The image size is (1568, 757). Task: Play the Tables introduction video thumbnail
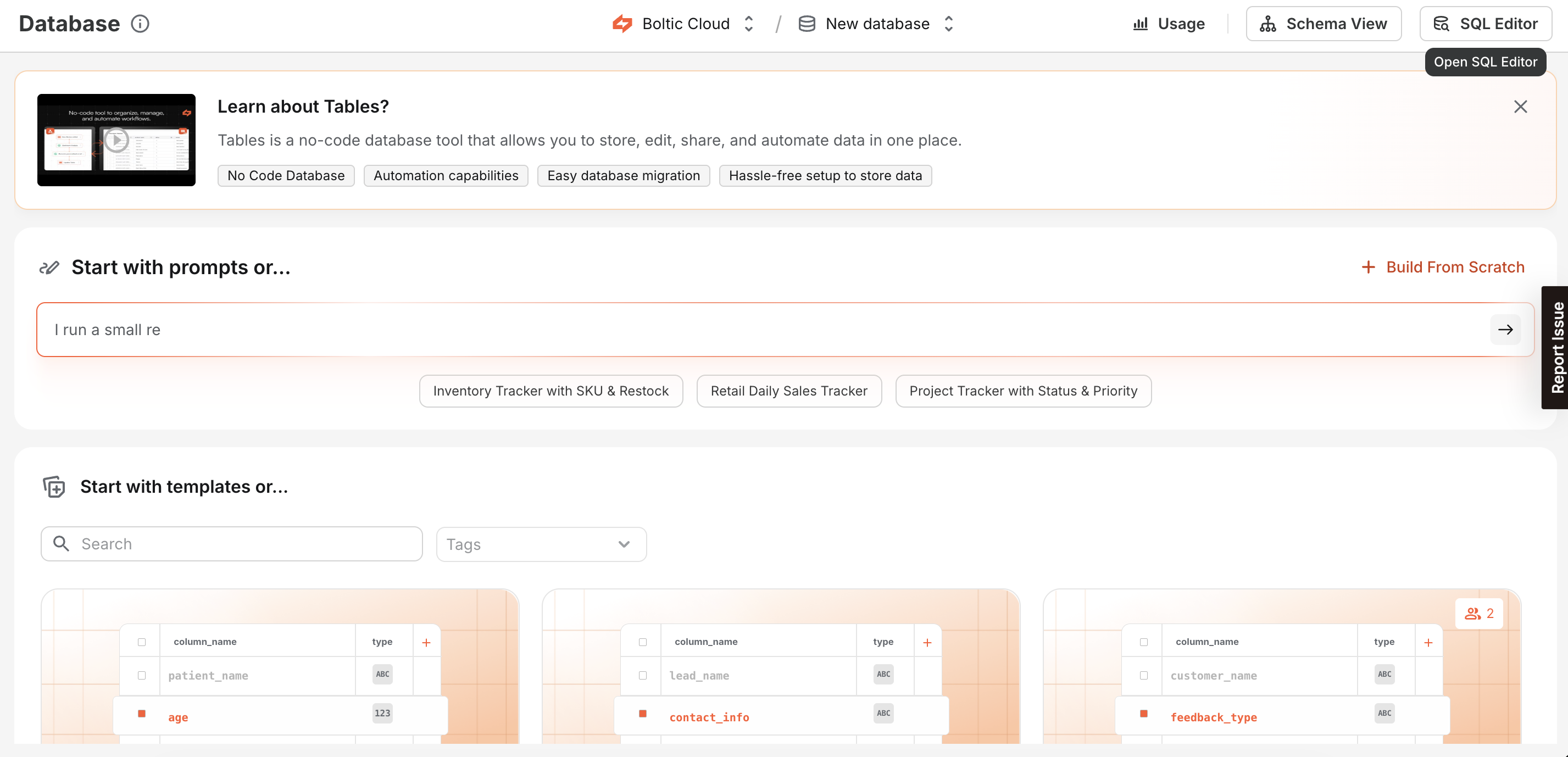[x=116, y=140]
